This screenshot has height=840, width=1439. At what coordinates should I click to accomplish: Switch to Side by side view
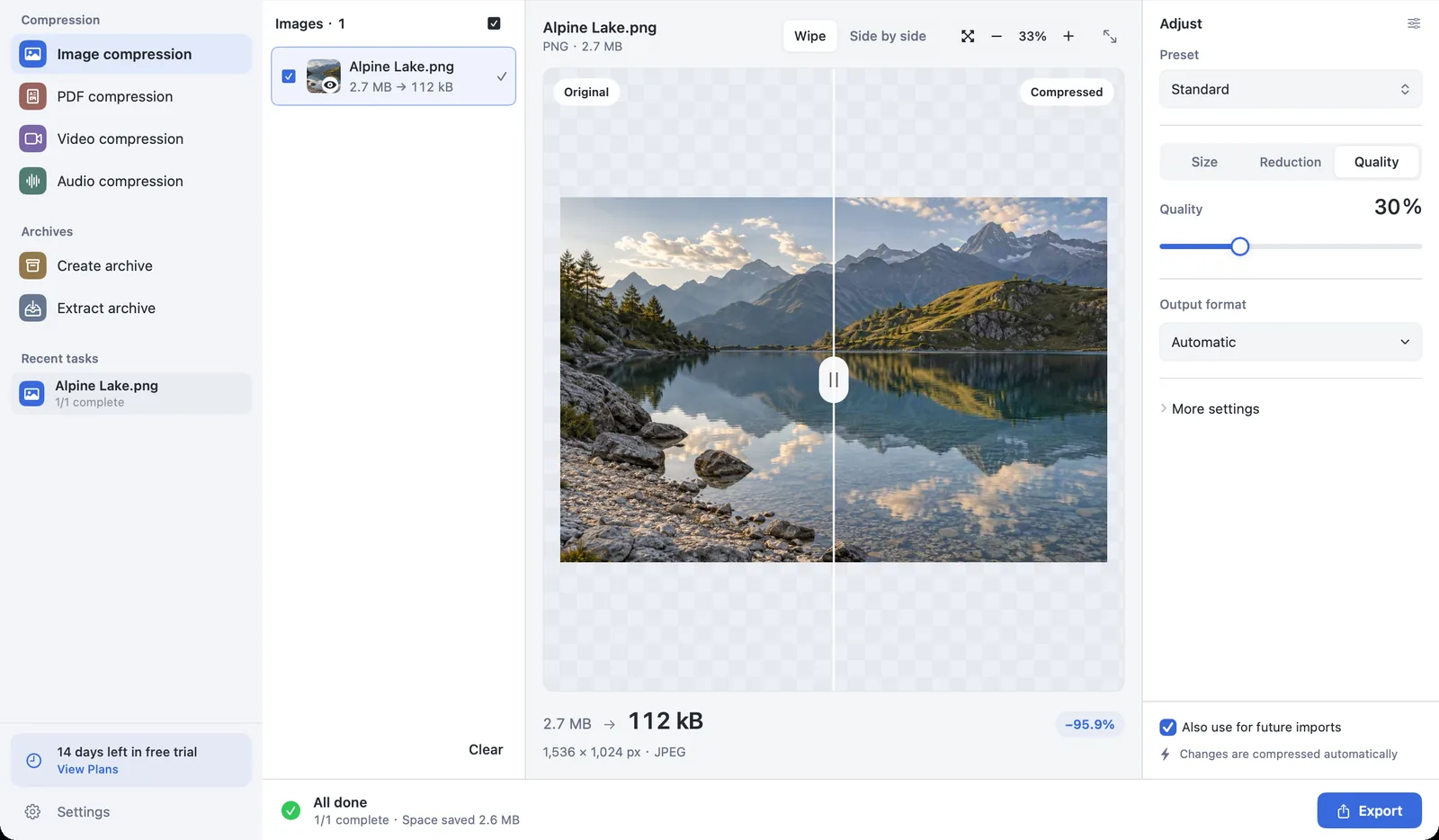click(888, 36)
